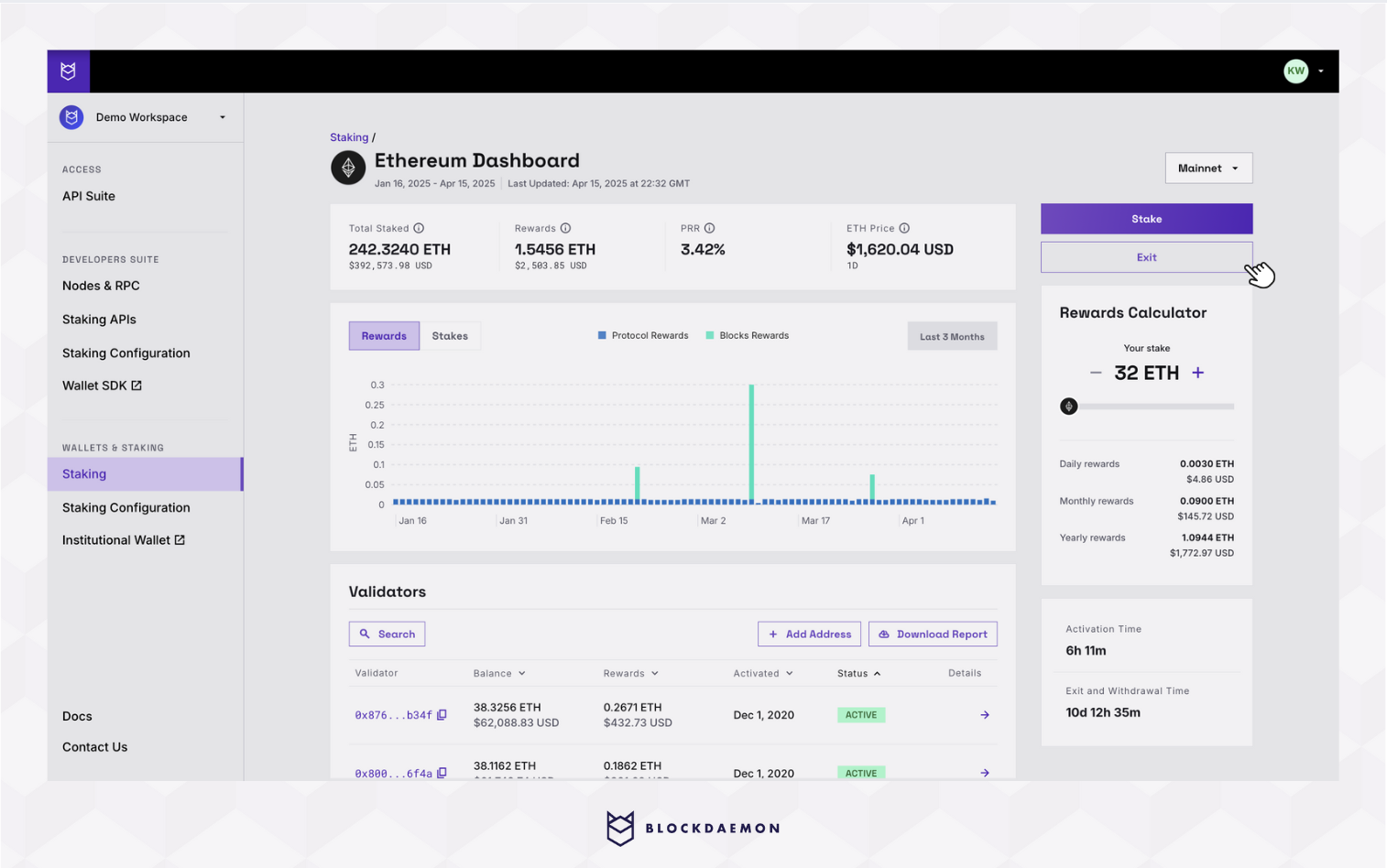Click the Blockdaemon logo in top bar
This screenshot has height=868, width=1387.
tap(68, 71)
